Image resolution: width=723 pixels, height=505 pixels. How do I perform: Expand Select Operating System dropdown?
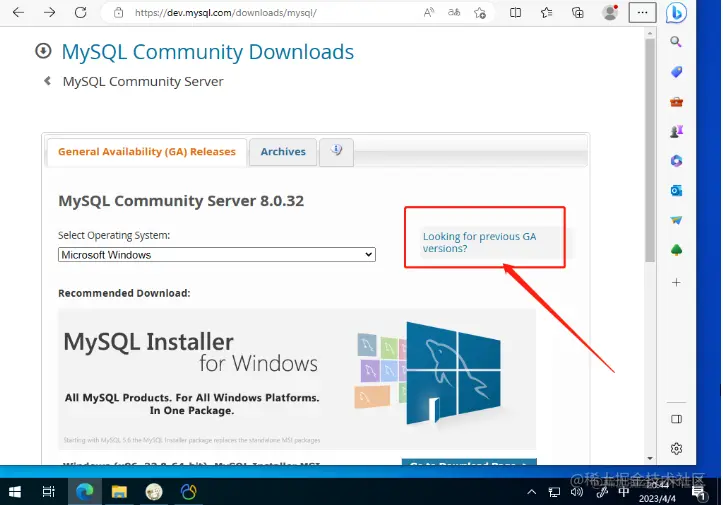(x=217, y=255)
